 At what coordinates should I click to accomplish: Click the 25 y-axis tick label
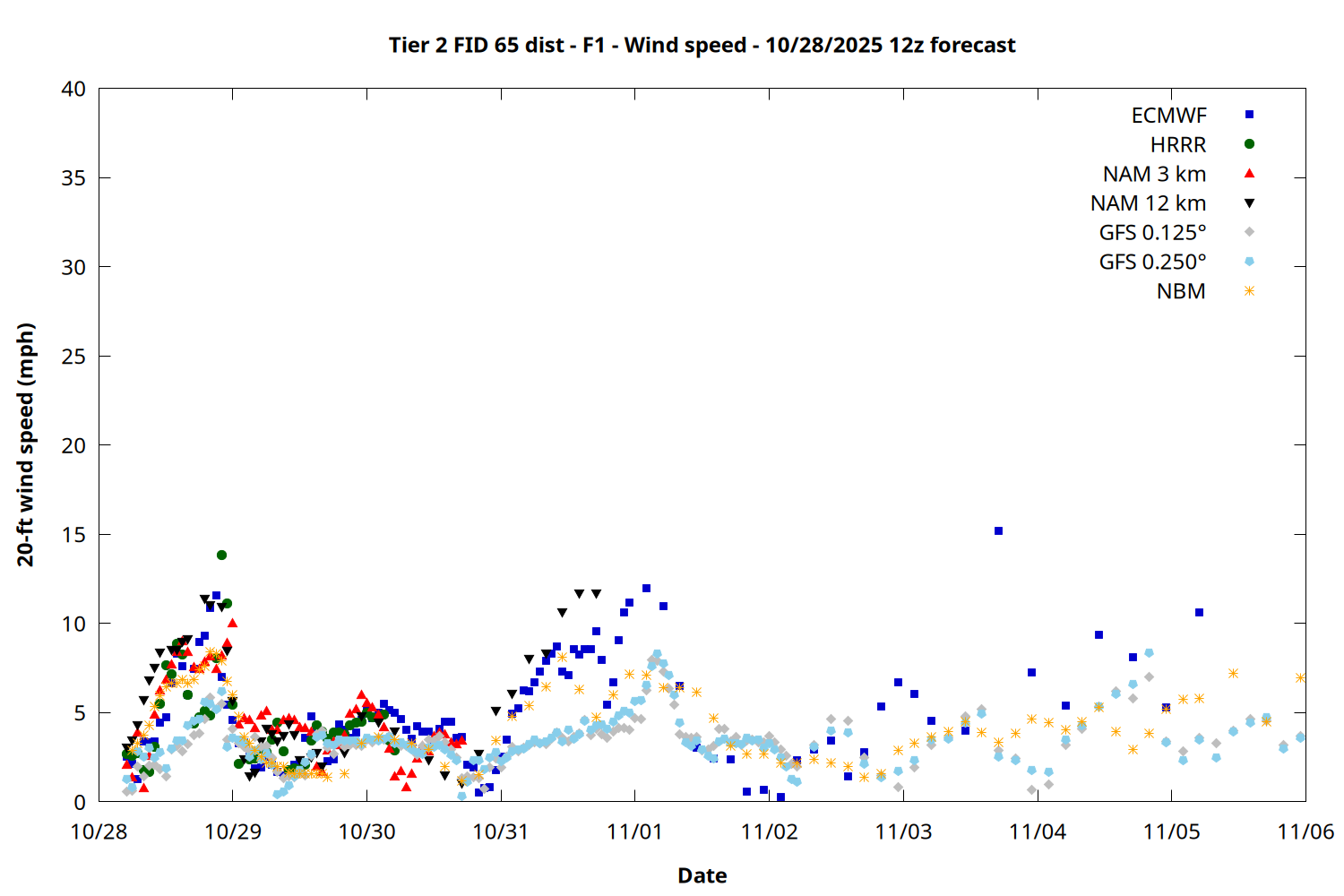click(x=73, y=357)
